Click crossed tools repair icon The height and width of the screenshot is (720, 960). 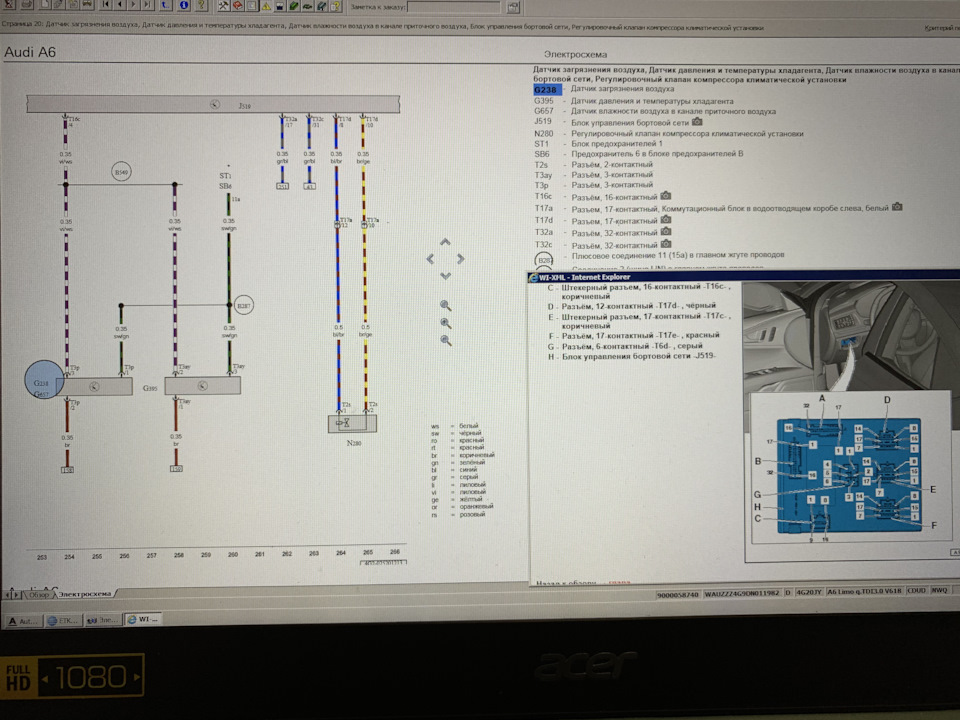pos(223,6)
